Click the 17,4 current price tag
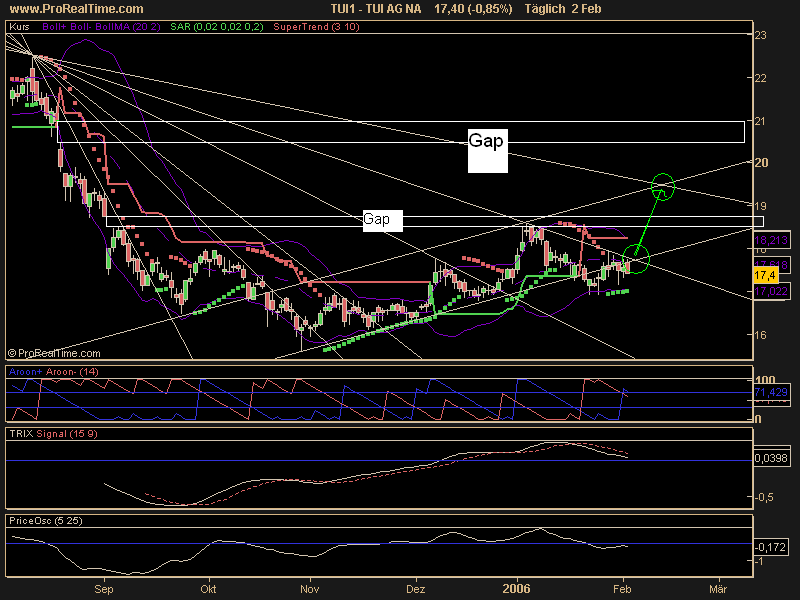This screenshot has height=600, width=800. click(x=764, y=274)
